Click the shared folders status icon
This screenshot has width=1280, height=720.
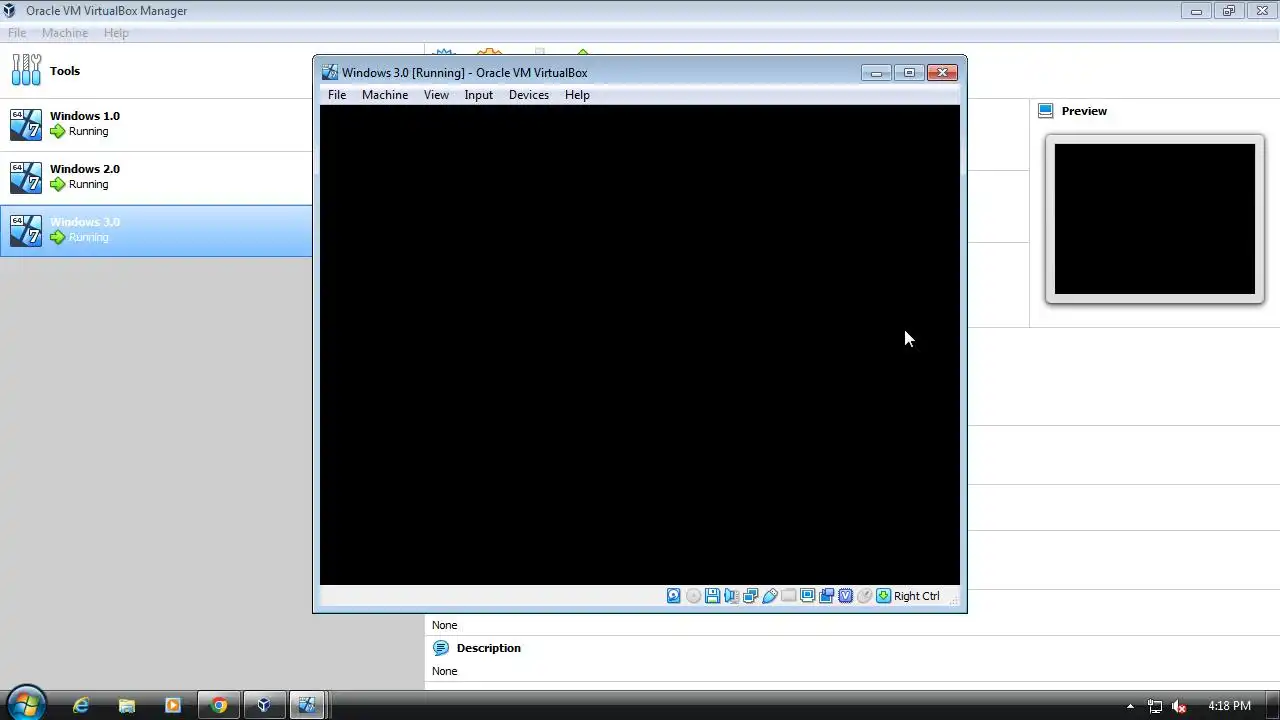pos(788,596)
